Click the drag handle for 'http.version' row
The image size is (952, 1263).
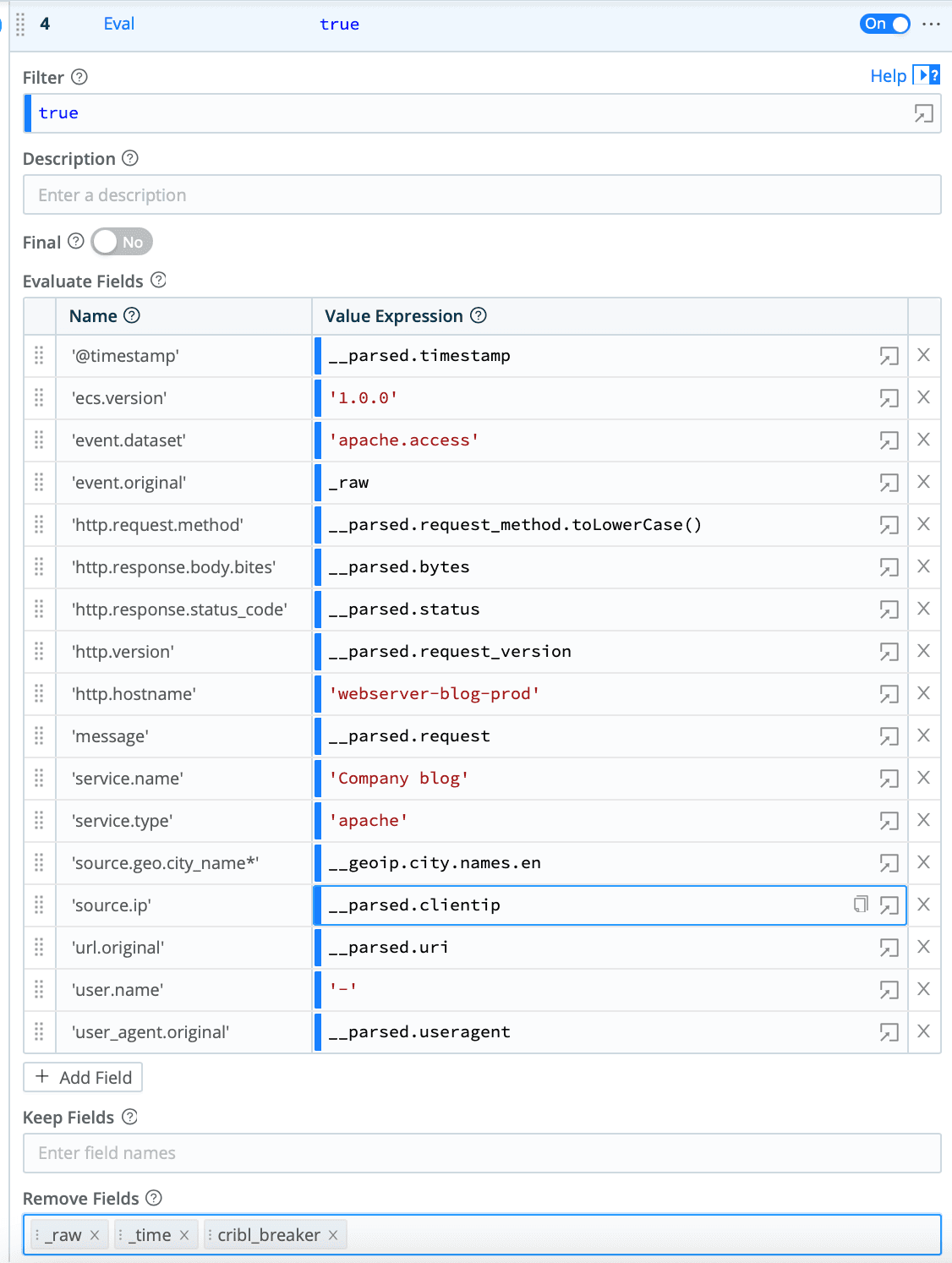coord(39,651)
